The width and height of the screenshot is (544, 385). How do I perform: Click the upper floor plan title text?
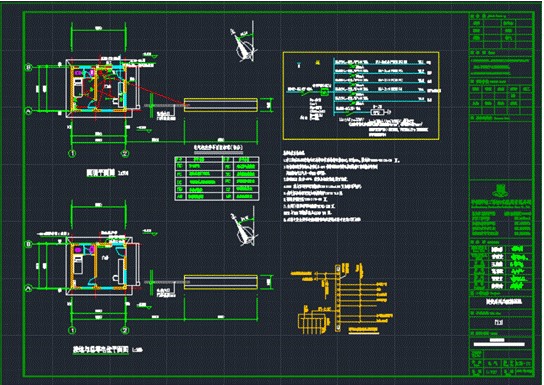(101, 173)
